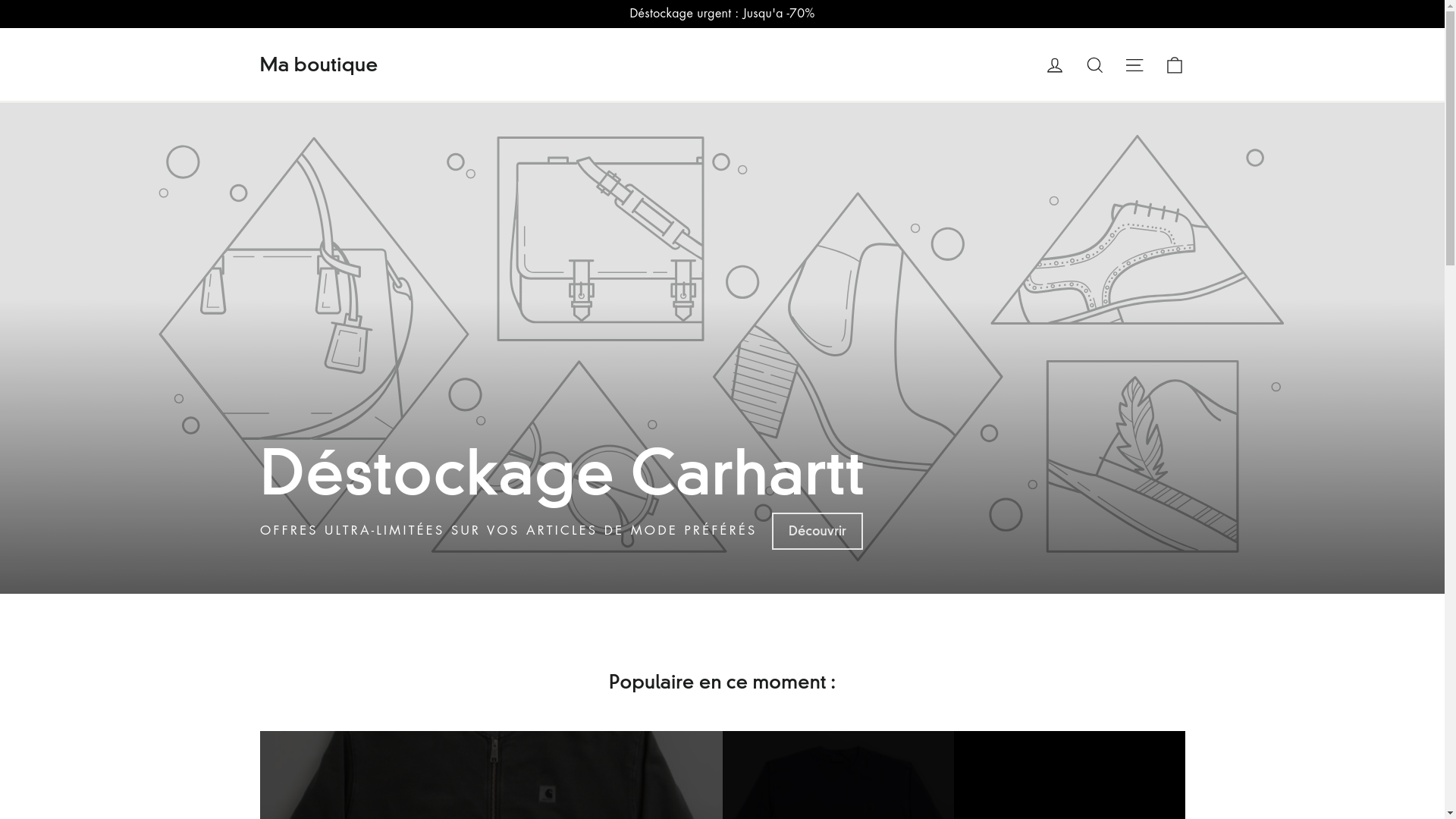Click the OFFRES ULTRA-LIMITÉES subtitle text
The width and height of the screenshot is (1456, 819).
pyautogui.click(x=508, y=530)
